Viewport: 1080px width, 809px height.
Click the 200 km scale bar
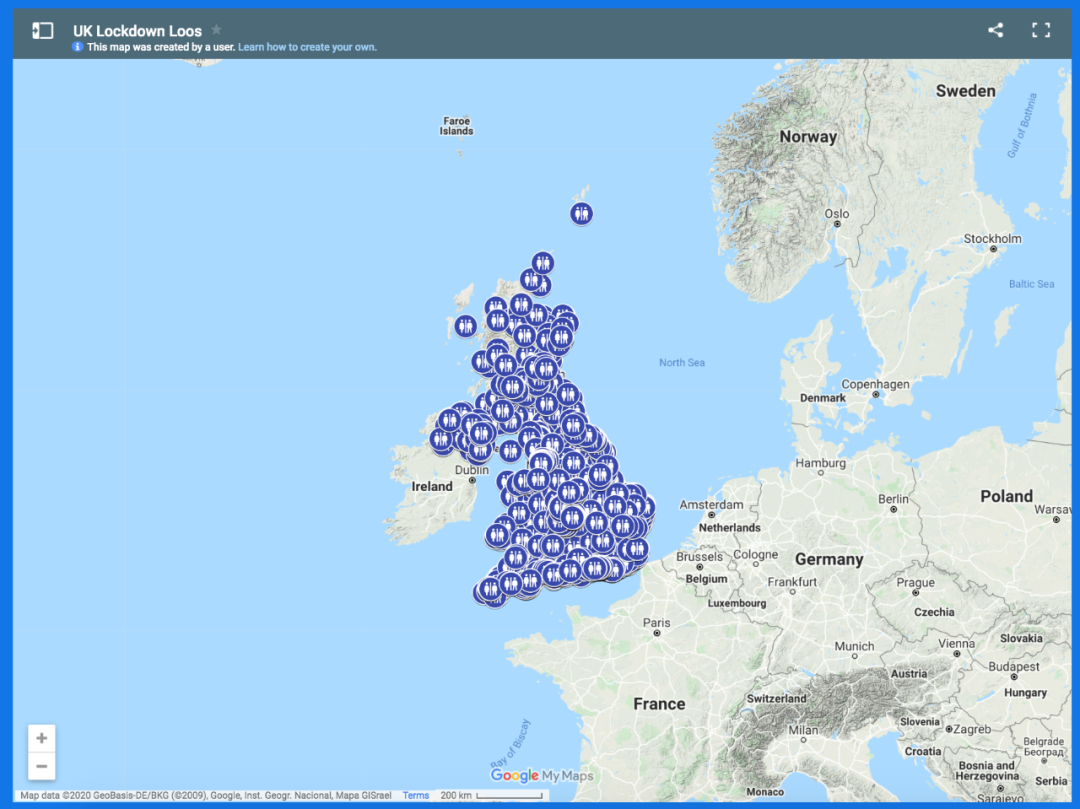click(492, 795)
